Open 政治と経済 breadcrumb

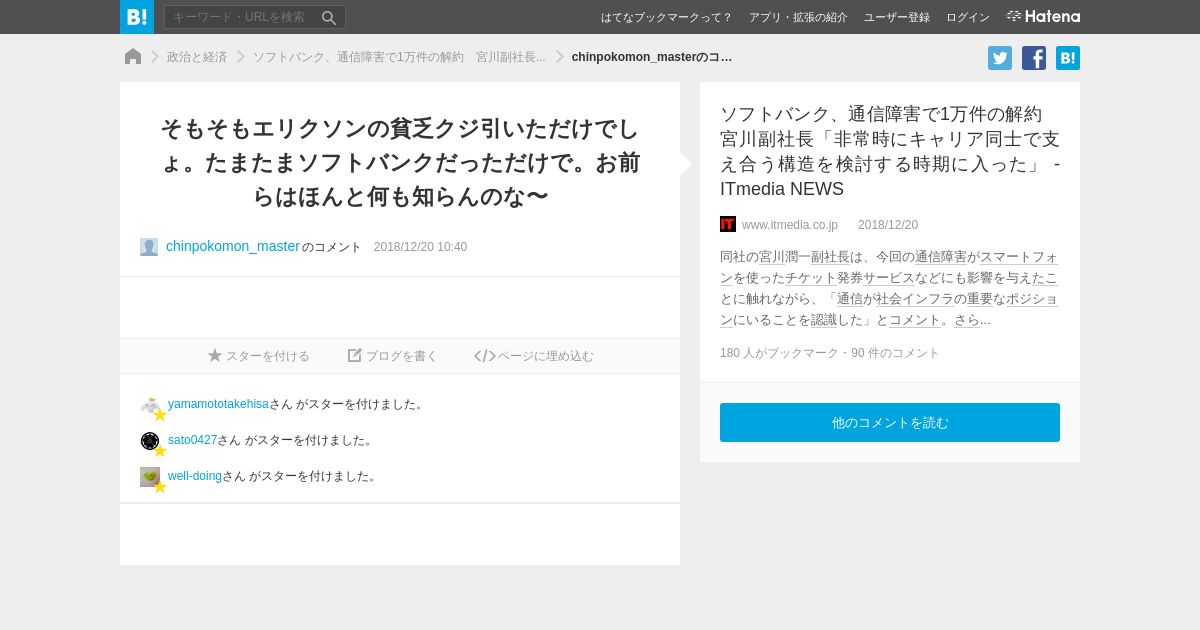(x=197, y=57)
